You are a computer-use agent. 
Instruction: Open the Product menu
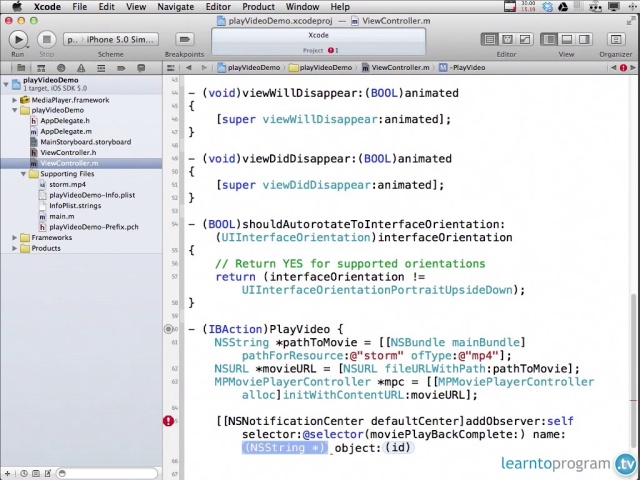tap(258, 7)
